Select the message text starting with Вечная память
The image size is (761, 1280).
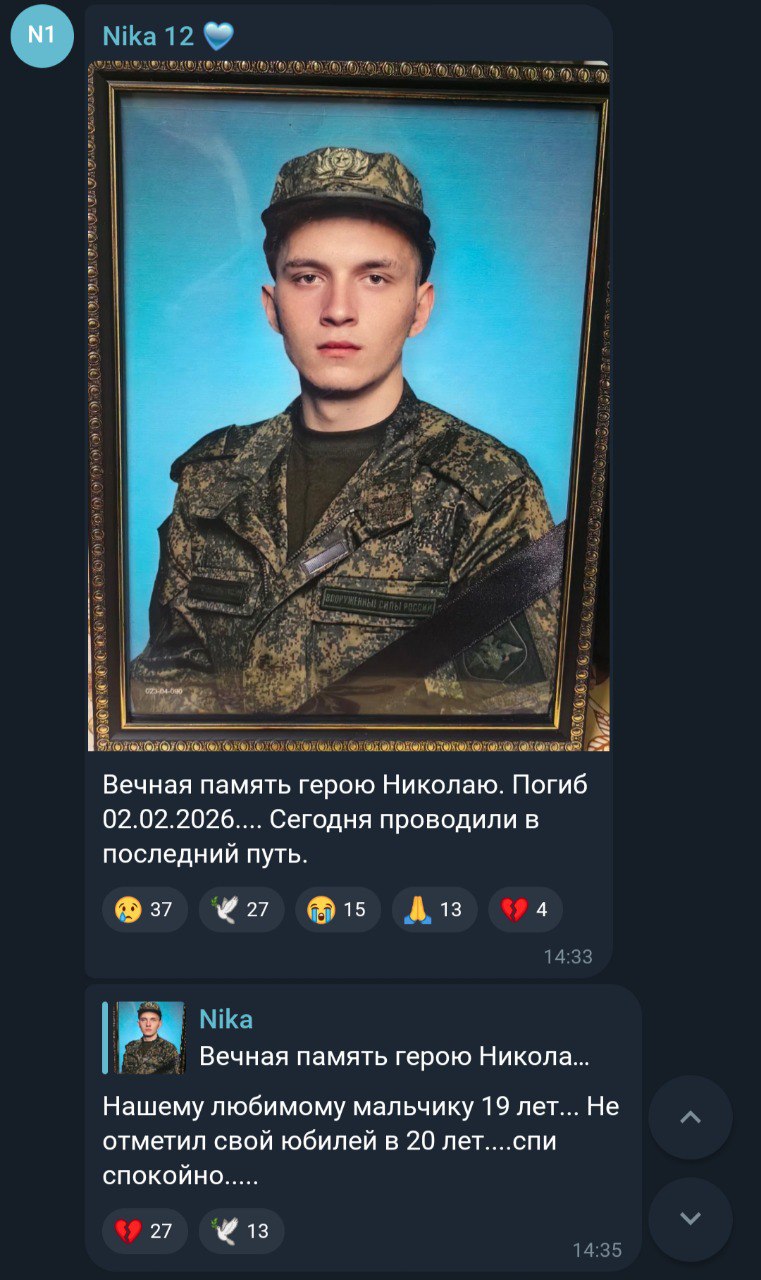tap(345, 819)
